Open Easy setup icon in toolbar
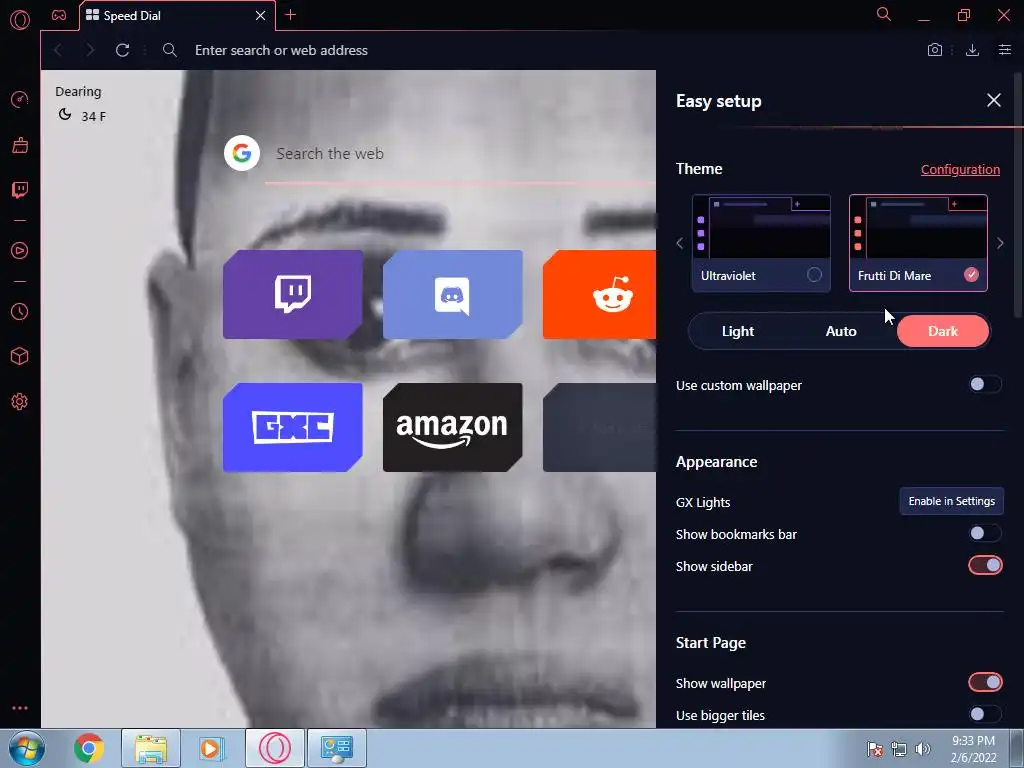This screenshot has height=768, width=1024. pyautogui.click(x=1004, y=50)
